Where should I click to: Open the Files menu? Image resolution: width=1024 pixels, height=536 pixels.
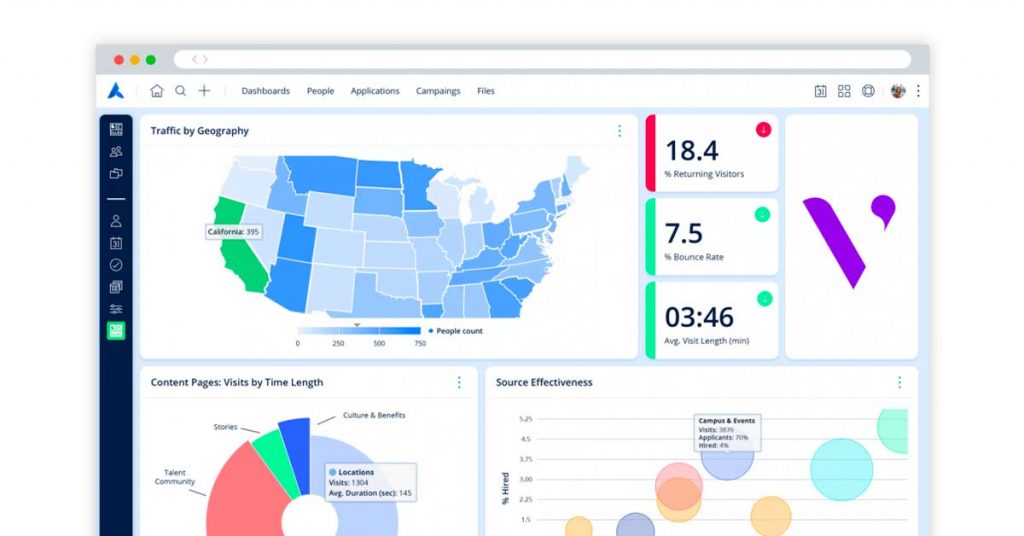pyautogui.click(x=486, y=91)
